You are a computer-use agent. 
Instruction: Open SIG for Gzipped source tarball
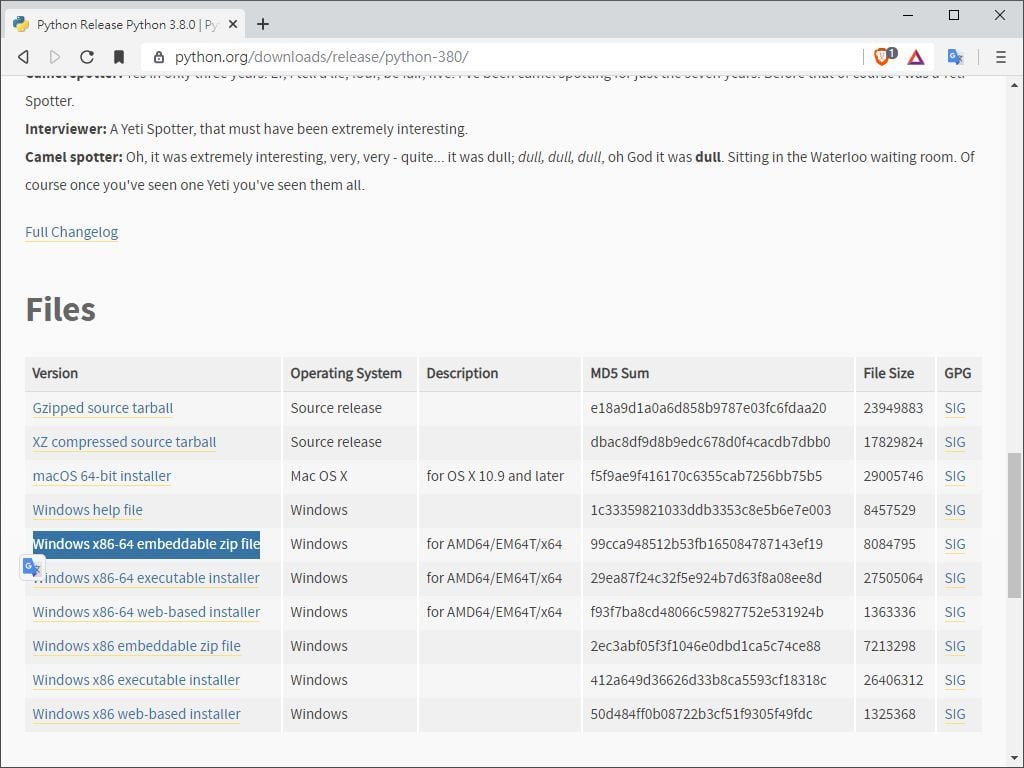pyautogui.click(x=955, y=408)
